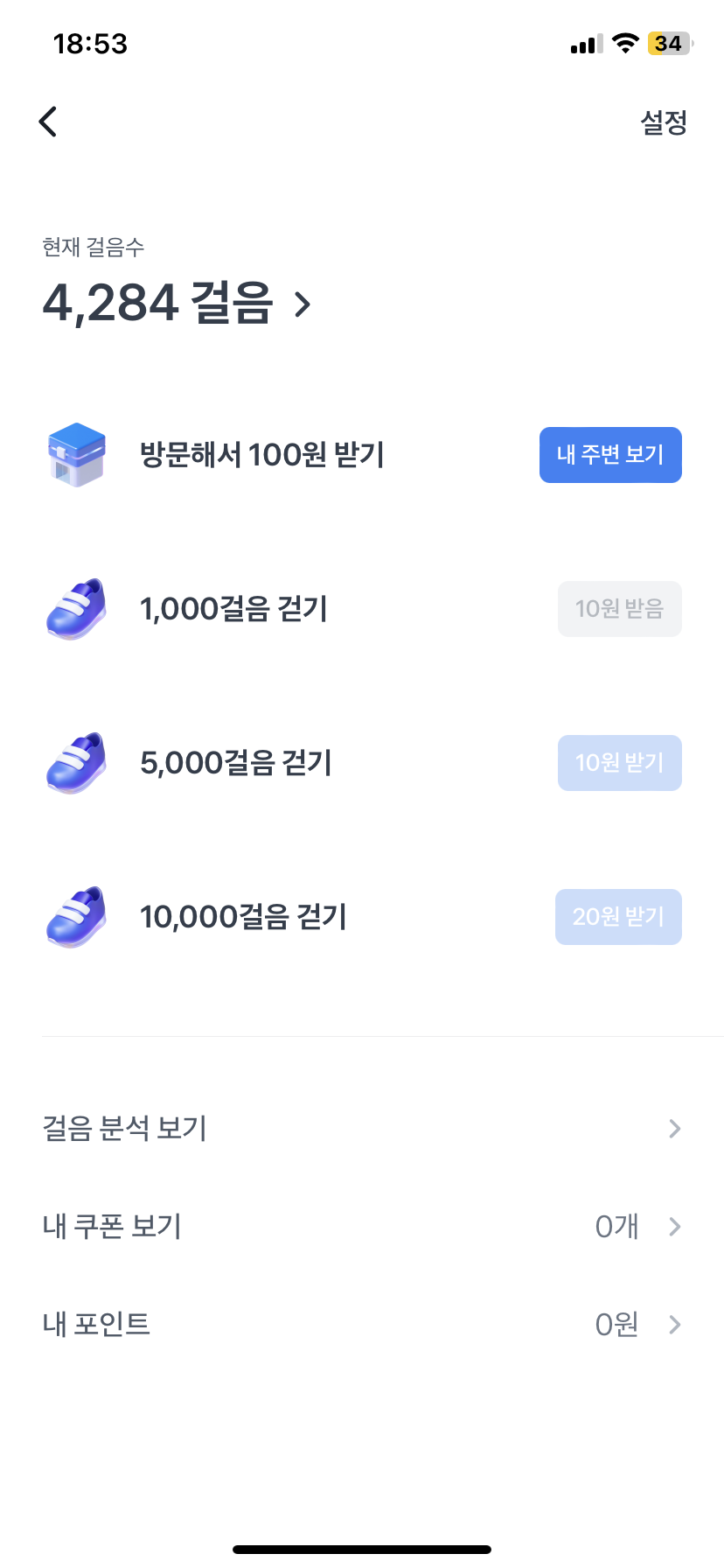Tap the store building icon
This screenshot has height=1568, width=724.
click(76, 455)
